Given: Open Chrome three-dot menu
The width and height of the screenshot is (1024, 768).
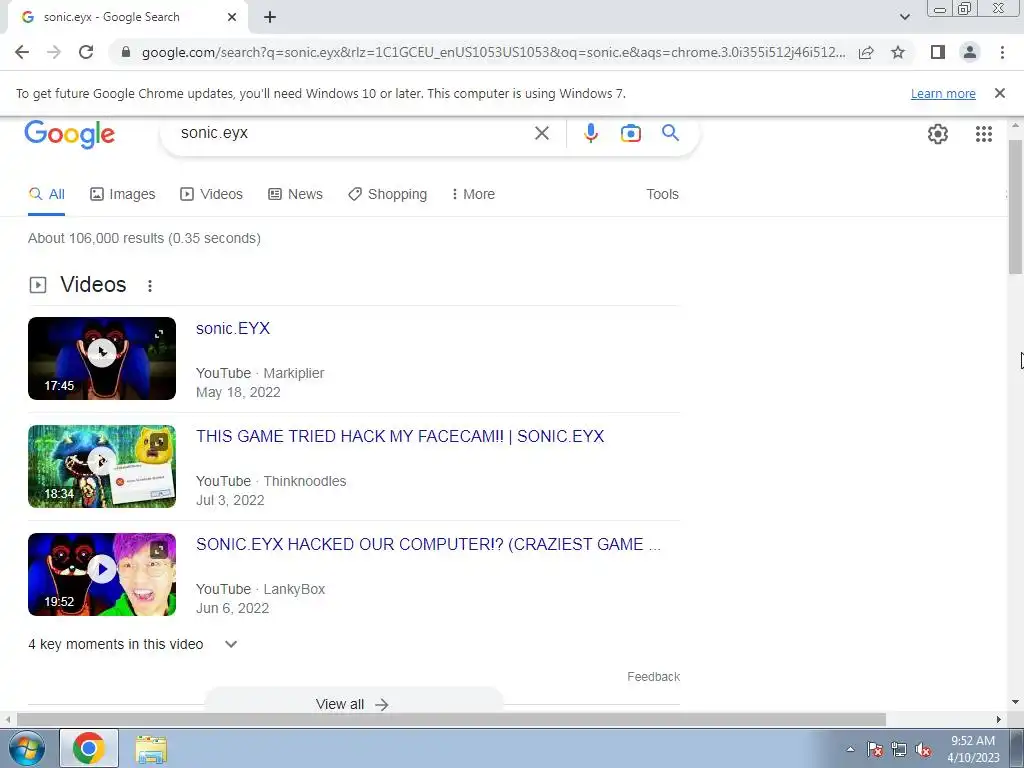Looking at the screenshot, I should [x=1002, y=52].
